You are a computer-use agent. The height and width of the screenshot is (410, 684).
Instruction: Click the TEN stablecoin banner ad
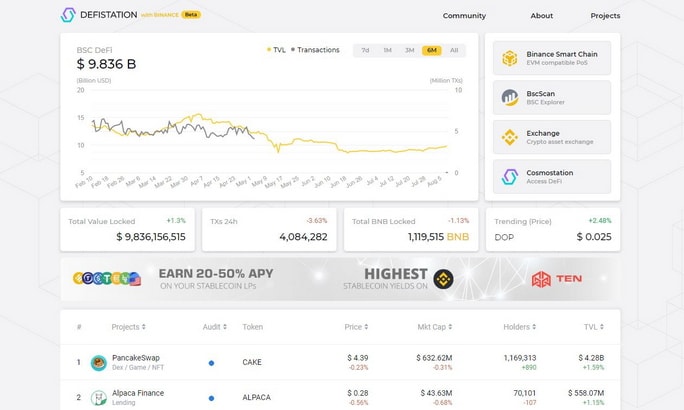pyautogui.click(x=340, y=279)
